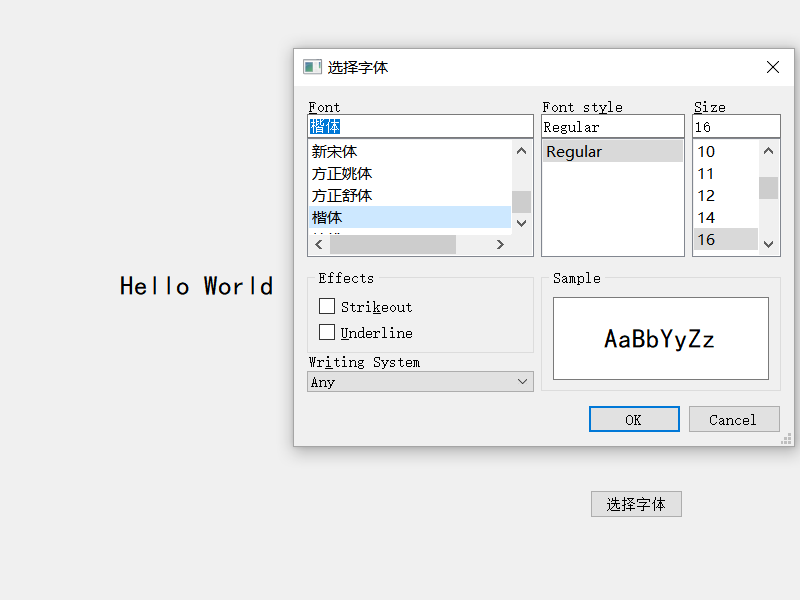Image resolution: width=800 pixels, height=600 pixels.
Task: Close the 选择字体 dialog
Action: click(772, 67)
